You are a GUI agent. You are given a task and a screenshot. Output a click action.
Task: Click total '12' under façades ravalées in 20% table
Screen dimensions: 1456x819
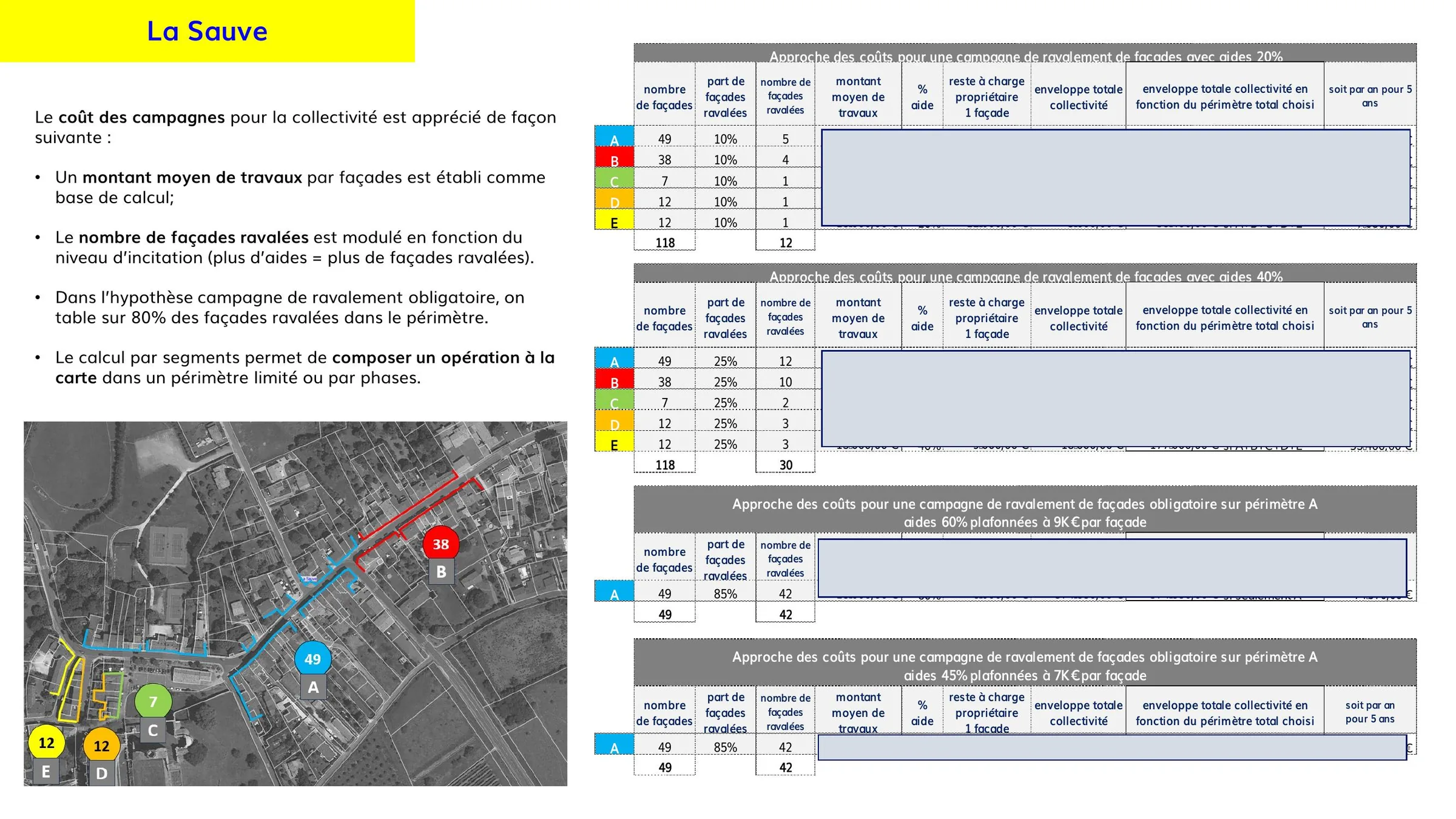coord(786,243)
